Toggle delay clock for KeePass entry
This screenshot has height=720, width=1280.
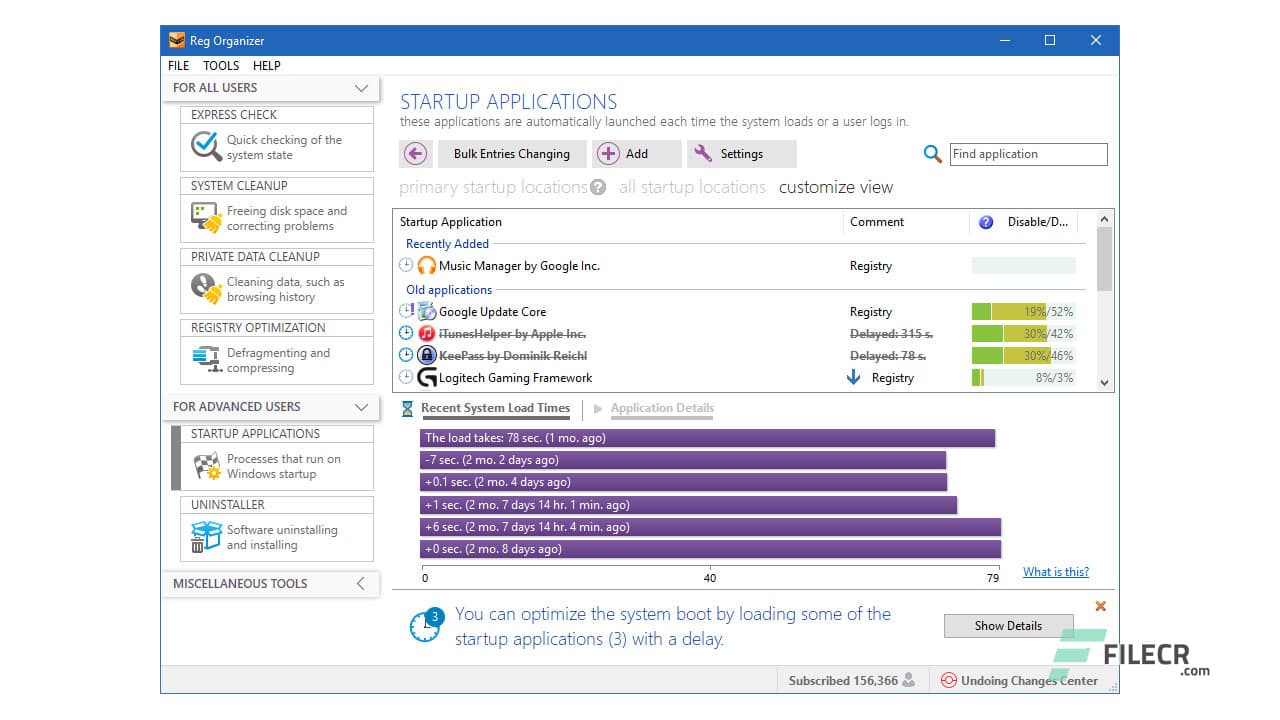(x=406, y=356)
